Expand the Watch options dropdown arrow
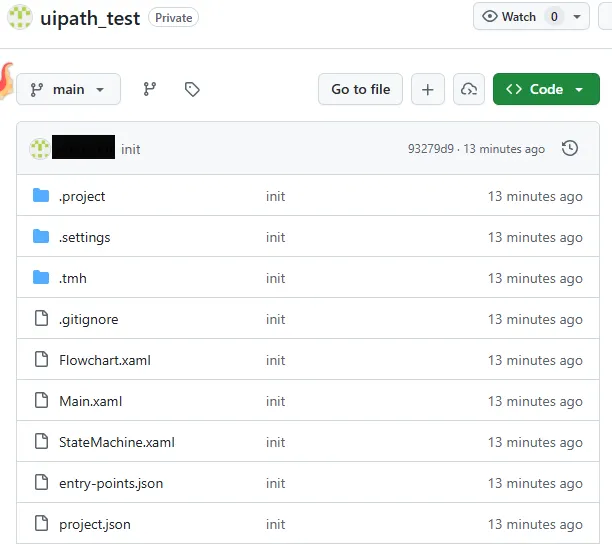 [577, 17]
